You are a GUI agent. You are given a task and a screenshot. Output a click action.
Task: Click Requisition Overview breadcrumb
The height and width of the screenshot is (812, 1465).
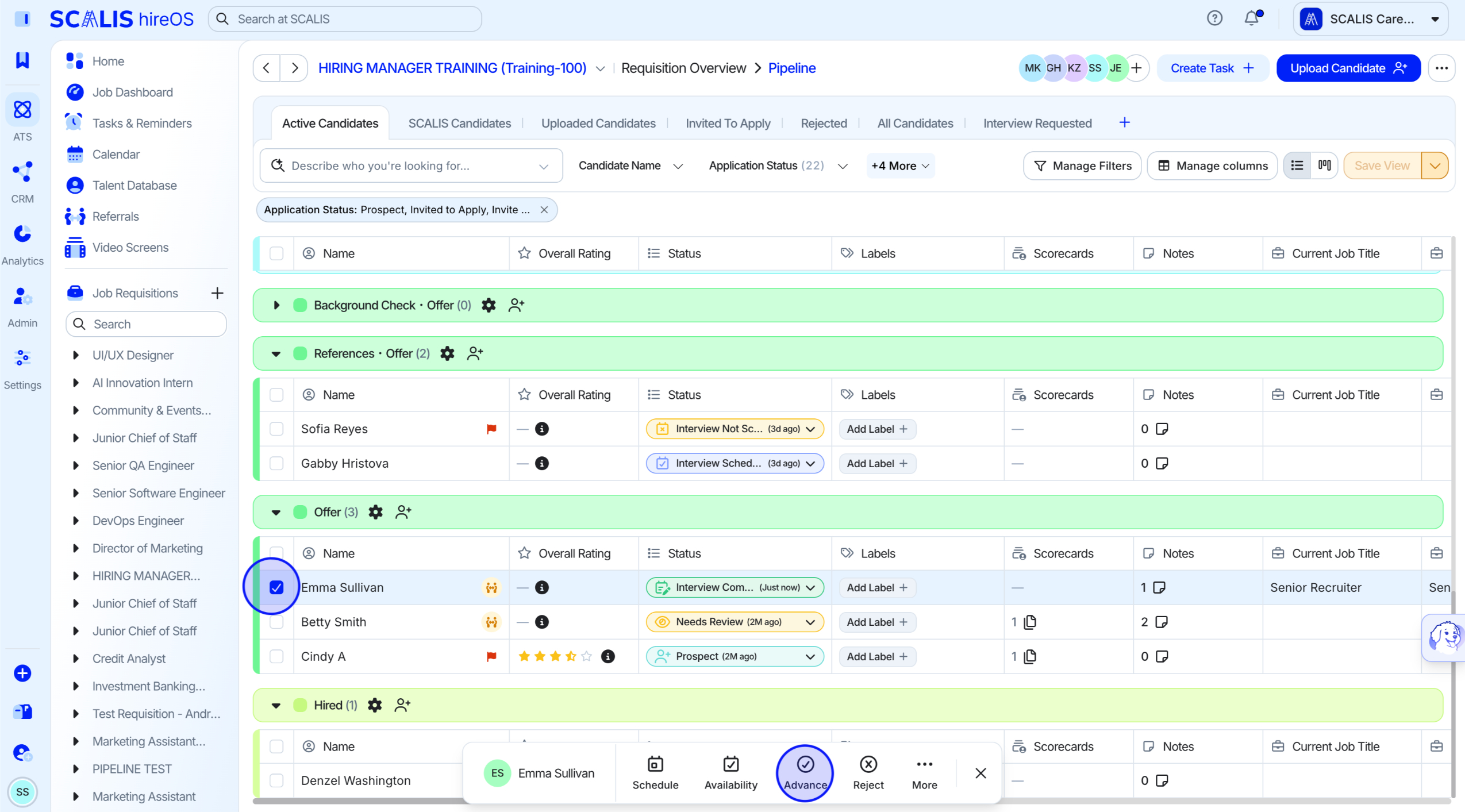point(683,68)
